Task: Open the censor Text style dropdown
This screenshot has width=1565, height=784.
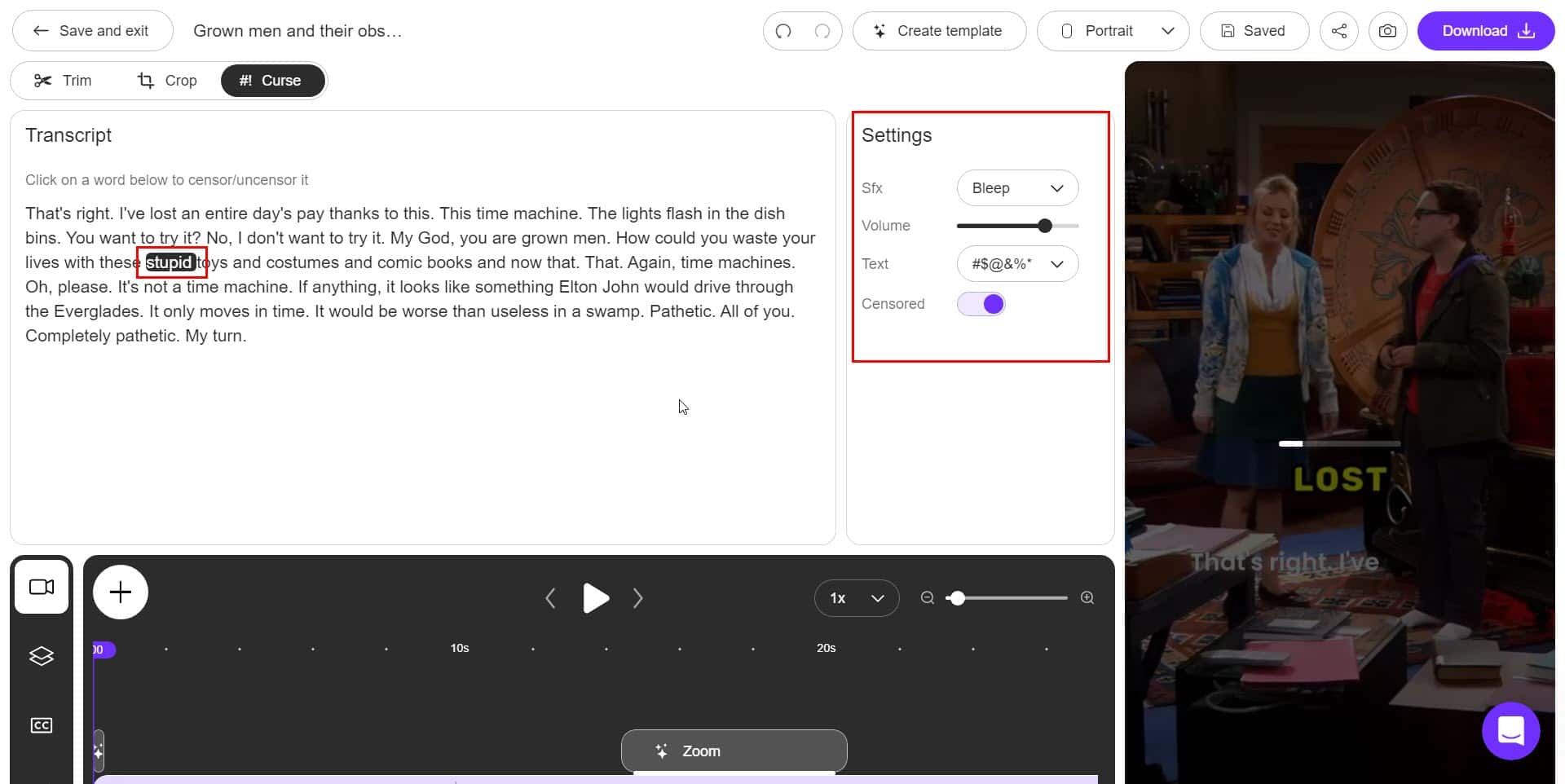Action: tap(1017, 263)
